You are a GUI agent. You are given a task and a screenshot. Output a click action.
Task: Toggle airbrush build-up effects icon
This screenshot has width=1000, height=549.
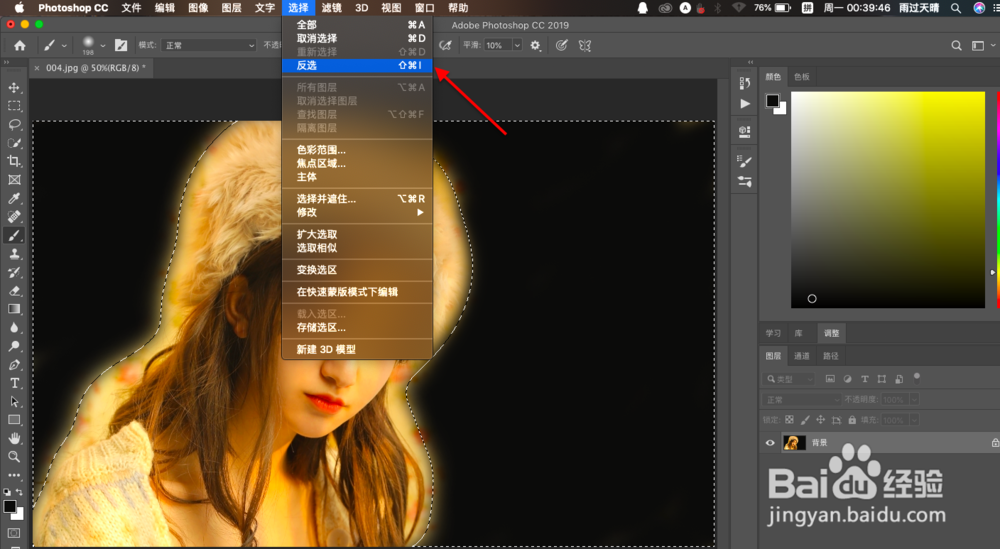[445, 45]
